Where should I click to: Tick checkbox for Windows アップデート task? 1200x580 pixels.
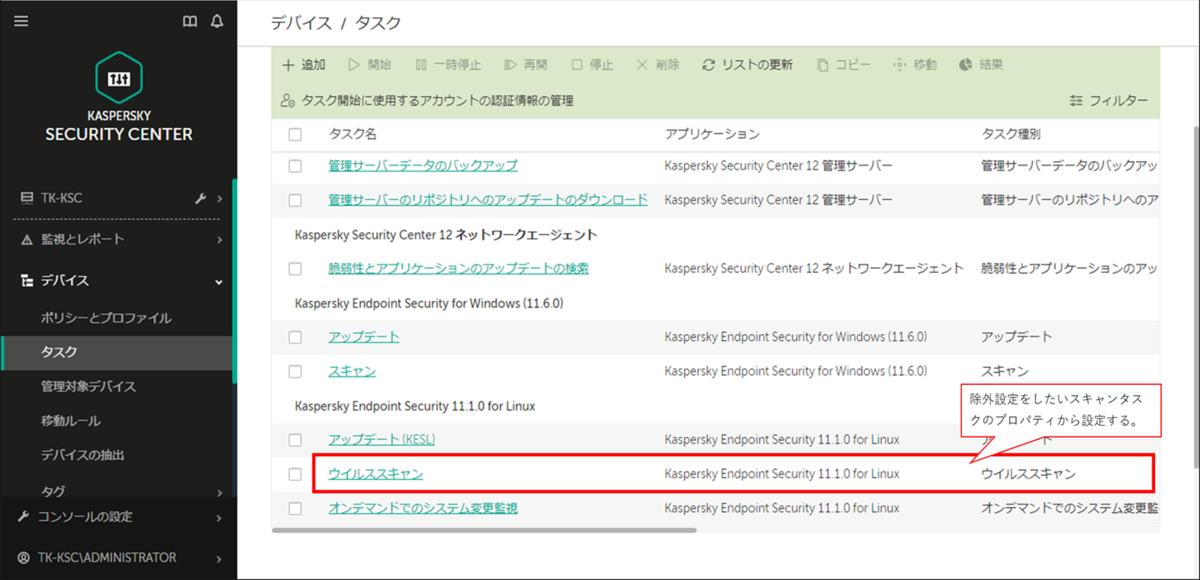(295, 337)
